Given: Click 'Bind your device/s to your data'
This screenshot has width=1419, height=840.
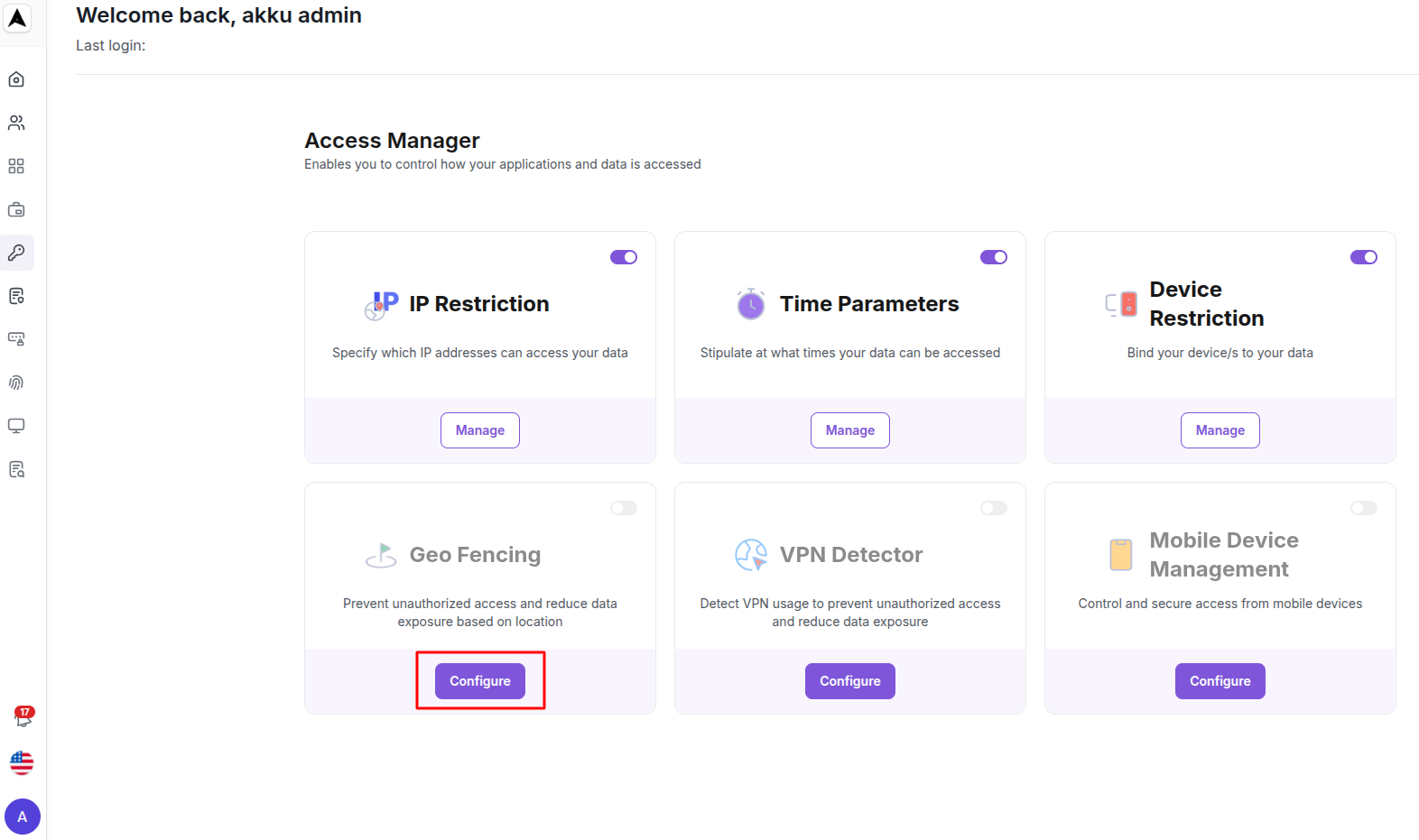Looking at the screenshot, I should pos(1220,353).
